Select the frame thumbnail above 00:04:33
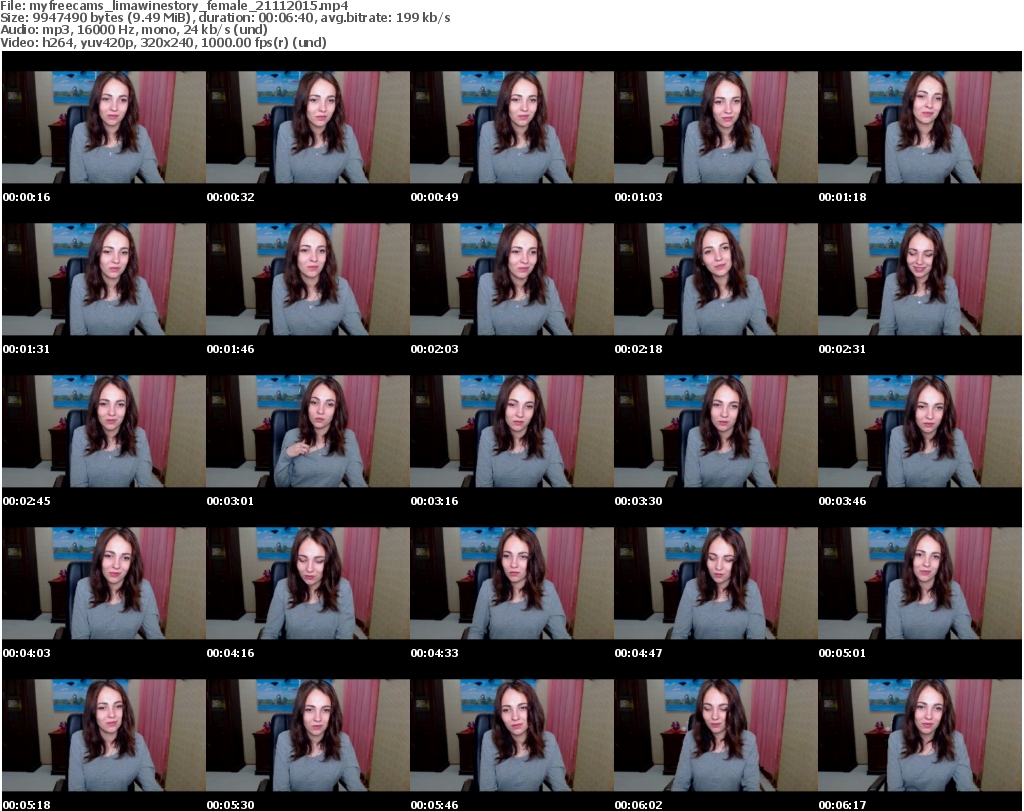The height and width of the screenshot is (811, 1024). coord(512,584)
